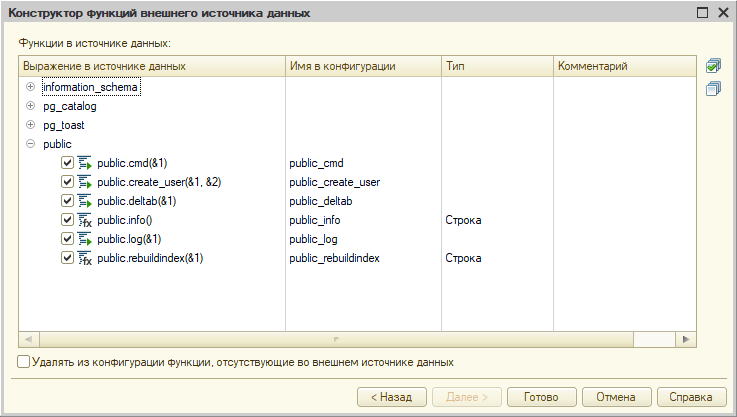The image size is (737, 417).
Task: Collapse the public schema node
Action: (x=30, y=144)
